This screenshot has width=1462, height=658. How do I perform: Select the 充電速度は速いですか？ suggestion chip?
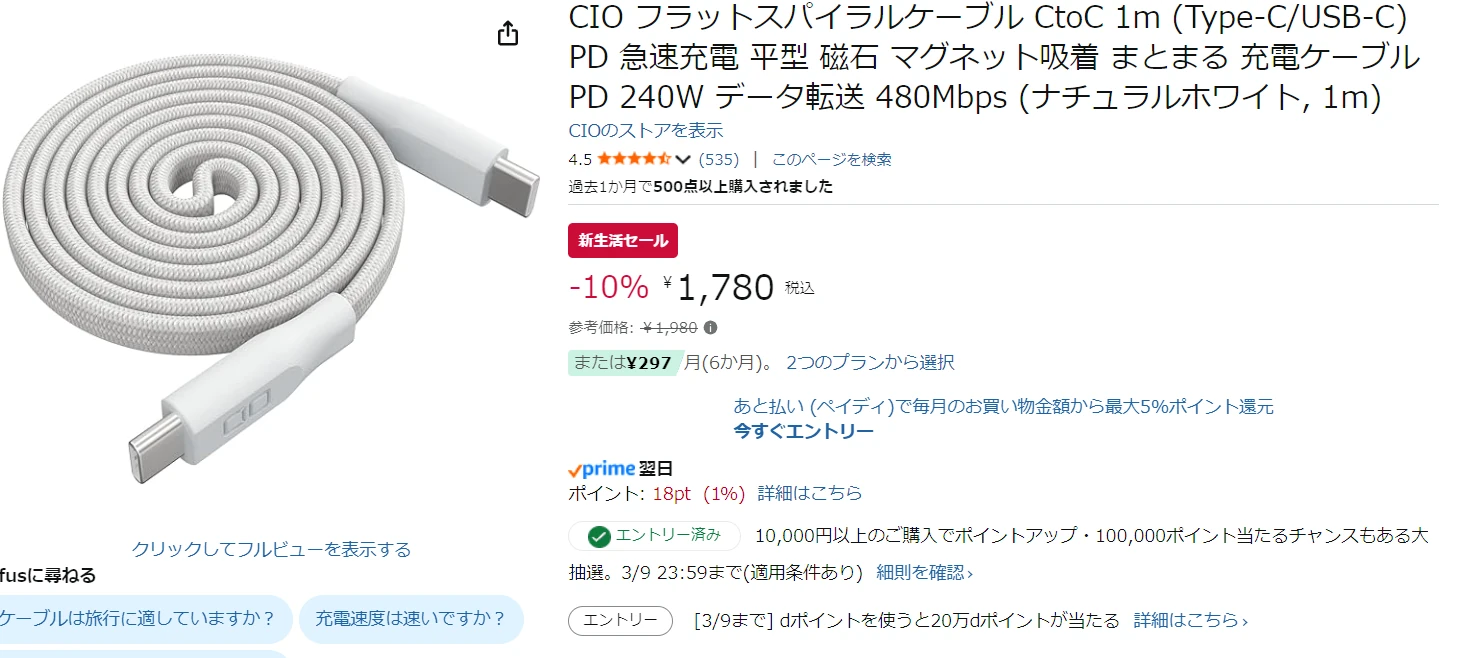click(411, 619)
